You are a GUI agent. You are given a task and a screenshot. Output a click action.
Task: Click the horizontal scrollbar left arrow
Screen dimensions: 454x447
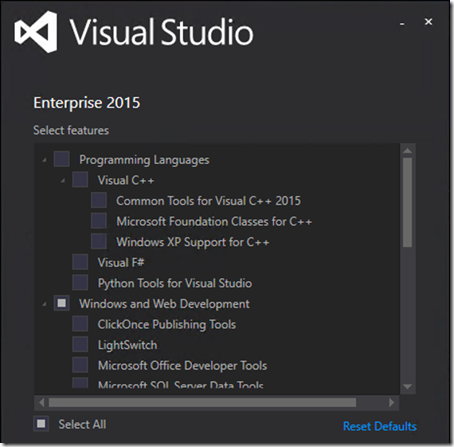click(41, 403)
